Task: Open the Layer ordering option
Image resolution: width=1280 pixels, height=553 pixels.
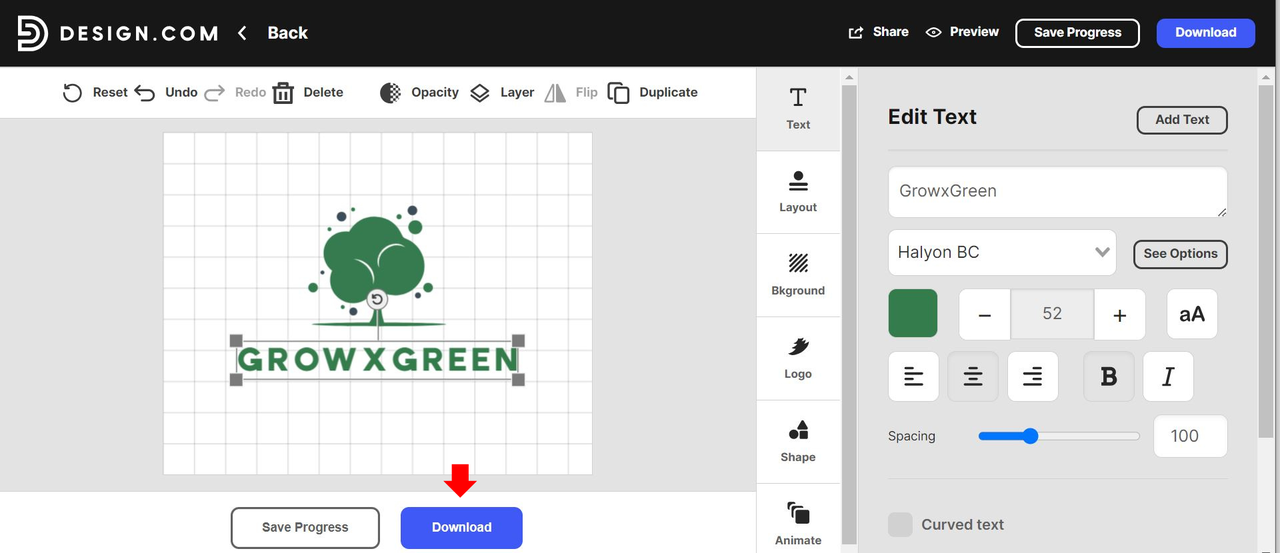Action: point(502,93)
